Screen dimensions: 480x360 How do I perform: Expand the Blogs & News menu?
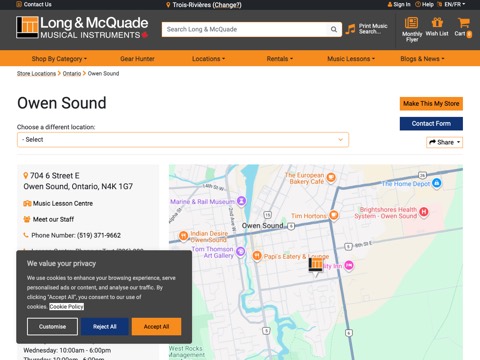tap(422, 59)
